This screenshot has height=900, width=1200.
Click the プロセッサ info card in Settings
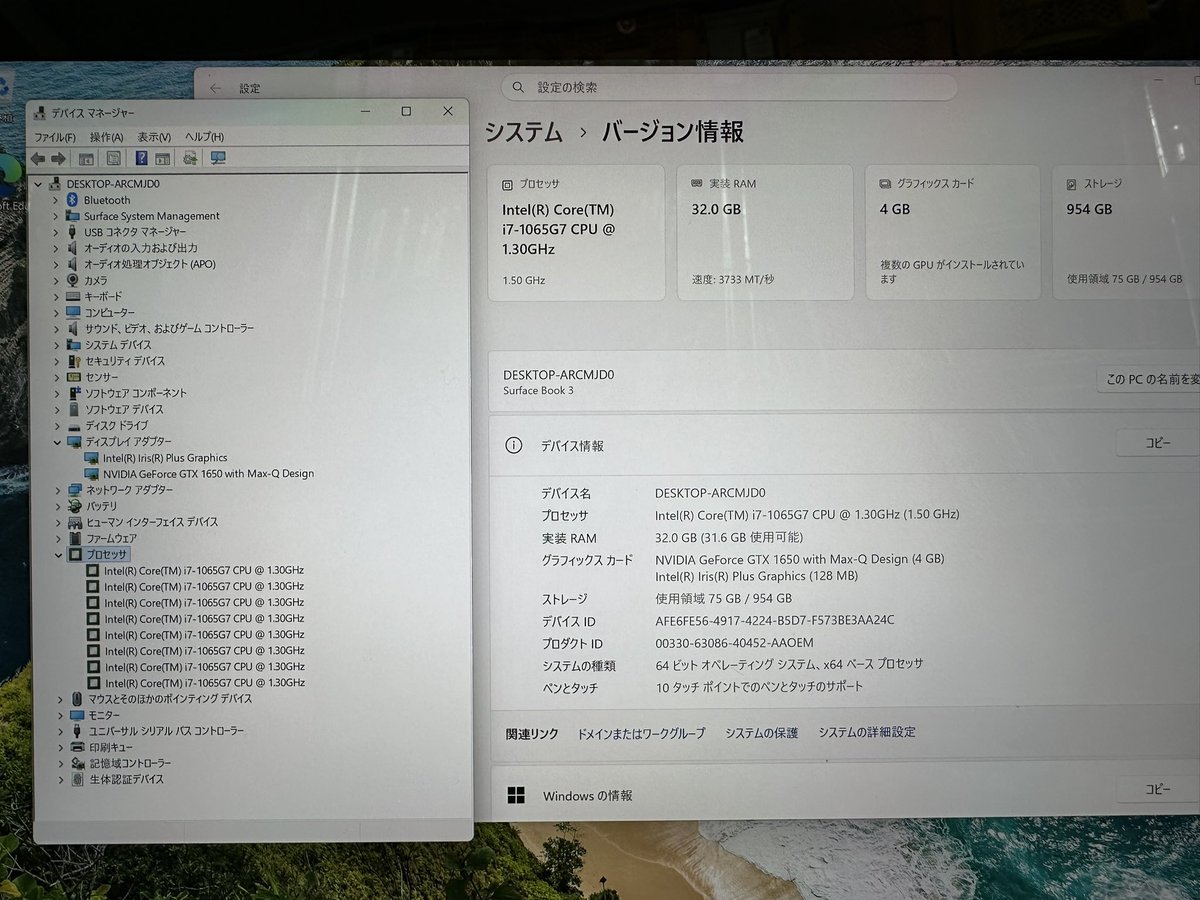click(576, 233)
